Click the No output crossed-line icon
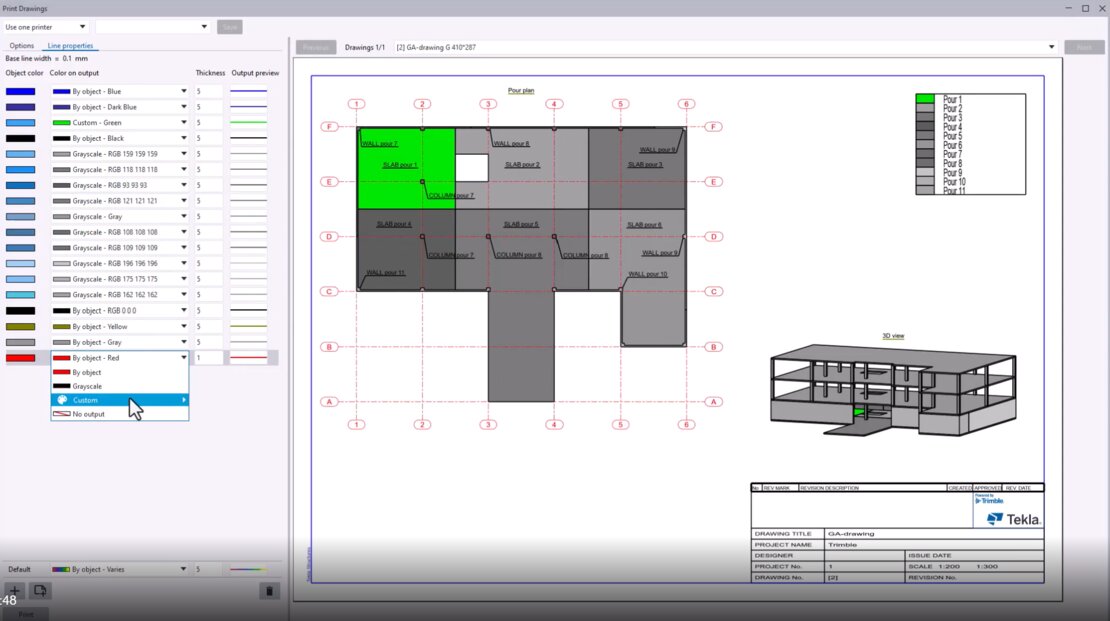This screenshot has height=621, width=1110. (x=62, y=414)
